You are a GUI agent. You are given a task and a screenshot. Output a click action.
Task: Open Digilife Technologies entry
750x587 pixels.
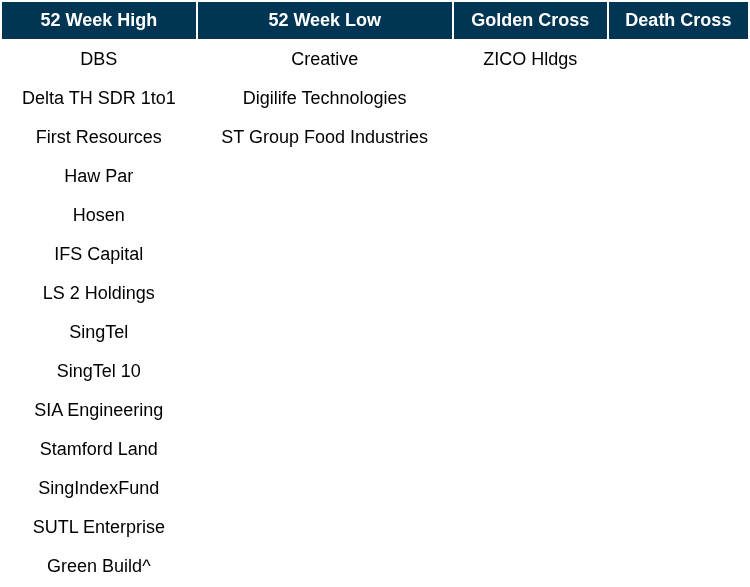(325, 98)
